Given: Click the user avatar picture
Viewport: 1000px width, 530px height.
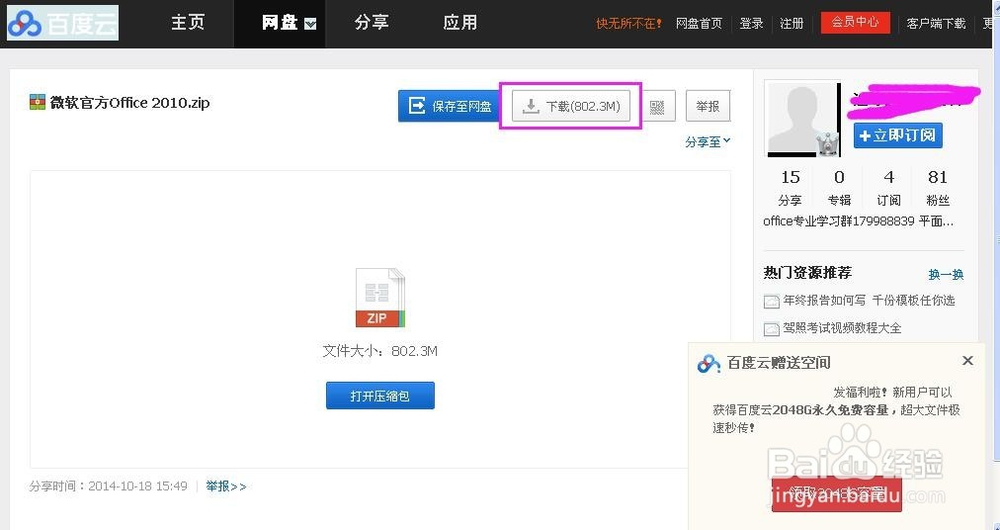Looking at the screenshot, I should point(802,119).
